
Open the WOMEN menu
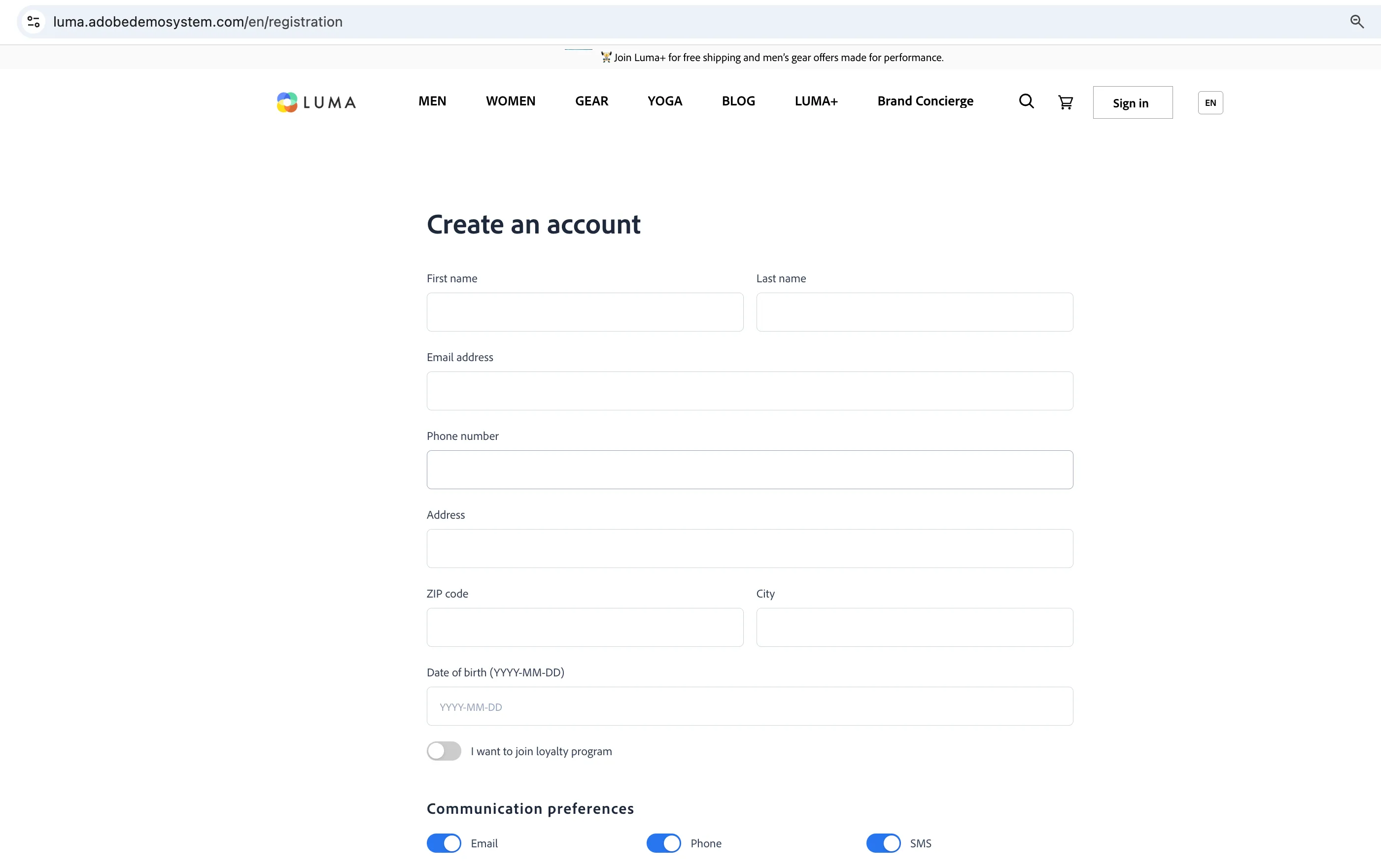point(511,101)
